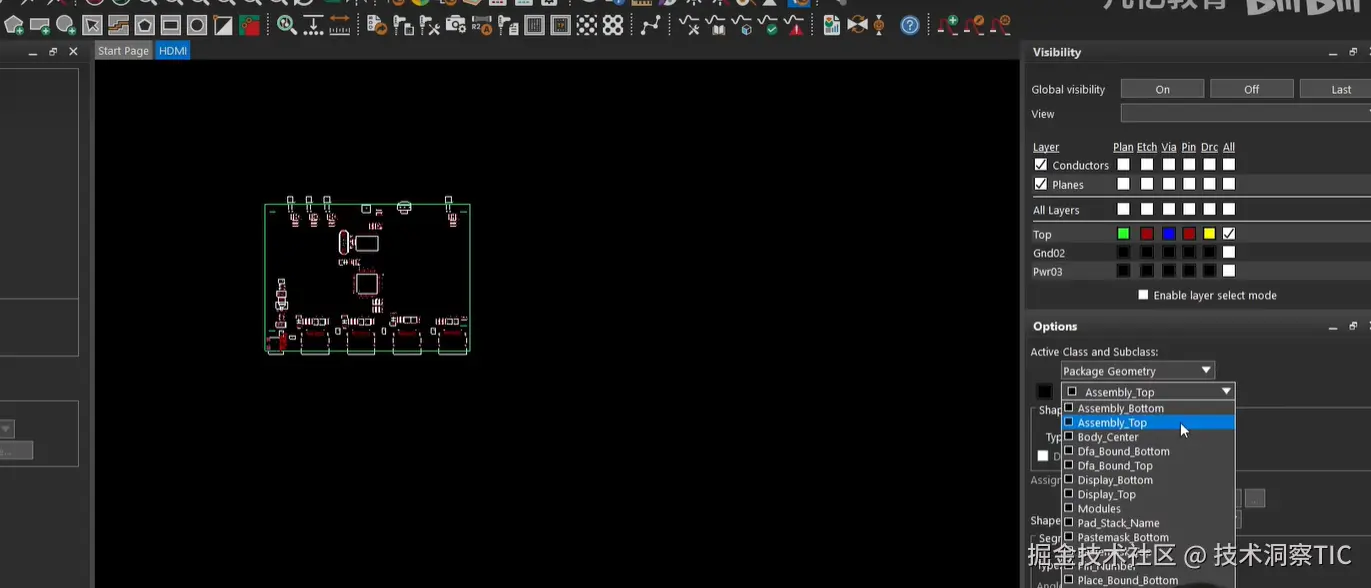Viewport: 1371px width, 588px height.
Task: Click the waveform with green checkmark icon
Action: click(x=768, y=25)
